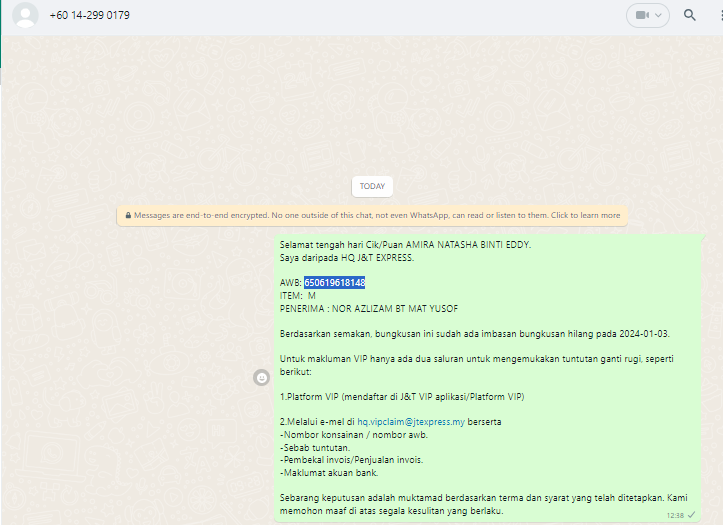Click the '1.Platform VIP' line
This screenshot has height=525, width=723.
(x=402, y=397)
